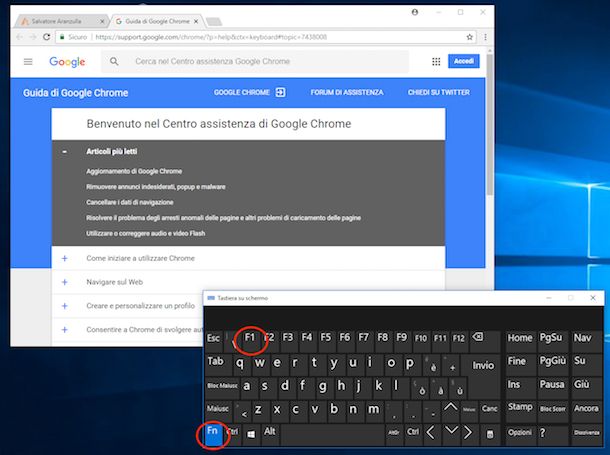This screenshot has height=455, width=610.
Task: Click the search magnifier icon
Action: coord(114,61)
